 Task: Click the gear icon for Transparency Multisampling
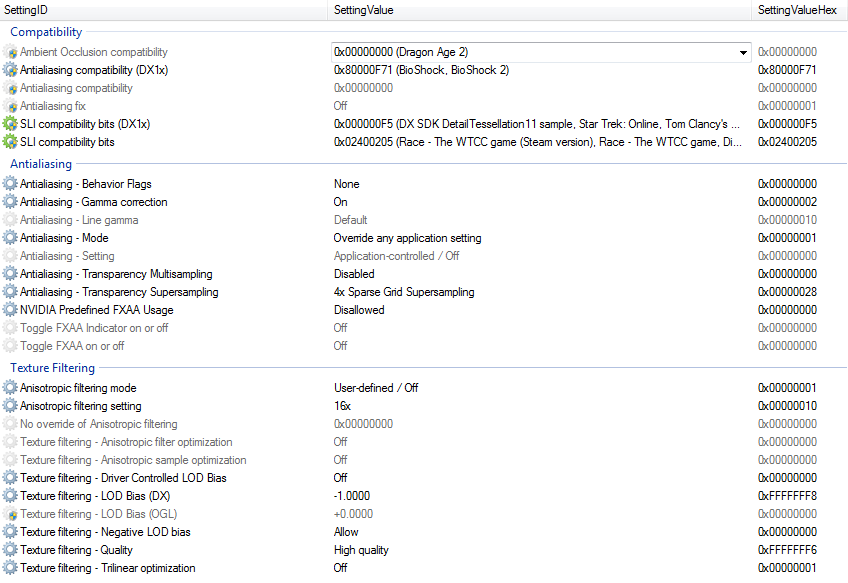(10, 274)
